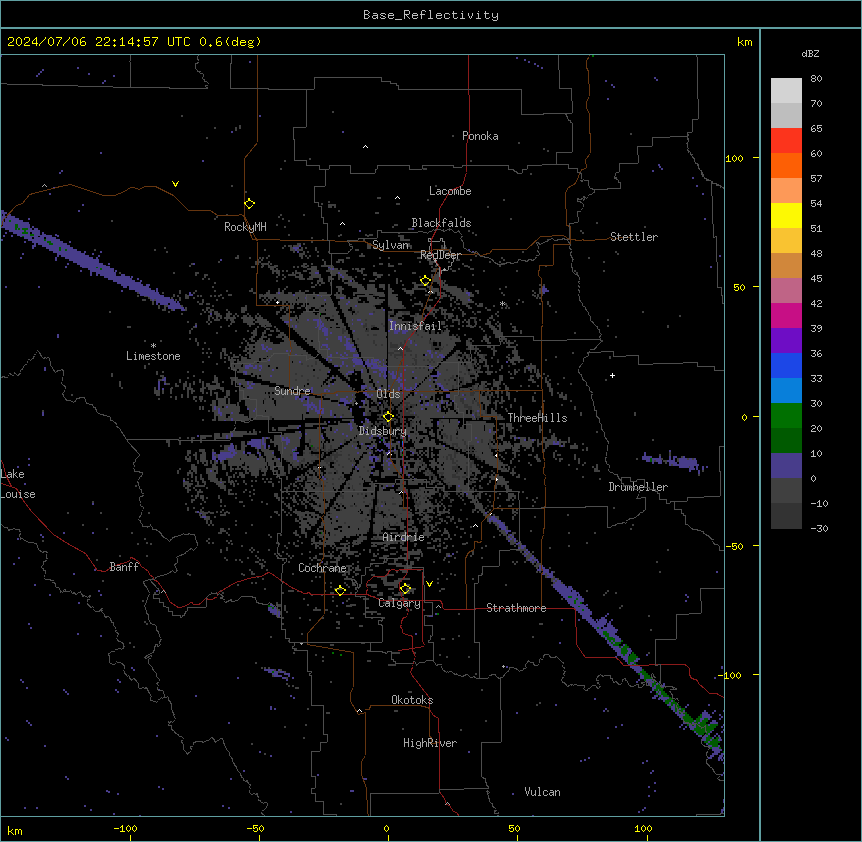Screen dimensions: 862x842
Task: Click the Airdrie label
Action: [404, 537]
